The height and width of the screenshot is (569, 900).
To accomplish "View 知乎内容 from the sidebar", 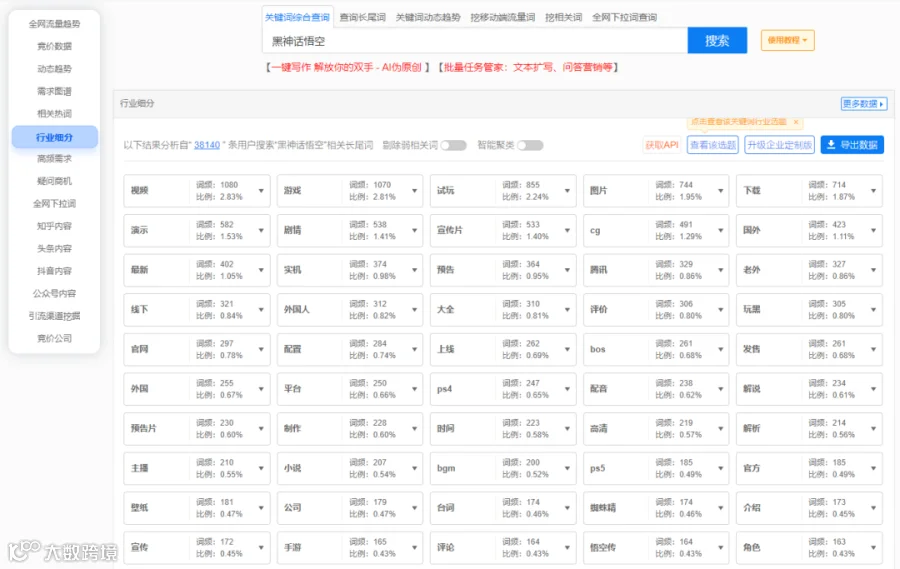I will coord(55,226).
